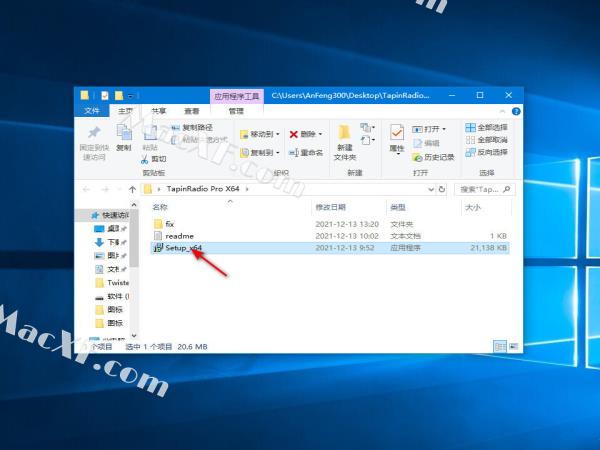Click the up-folder arrow button

tap(132, 189)
